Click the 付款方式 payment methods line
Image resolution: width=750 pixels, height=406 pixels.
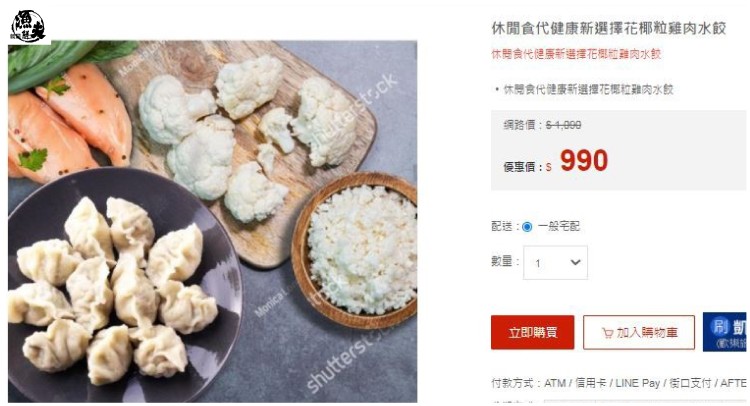[x=618, y=383]
